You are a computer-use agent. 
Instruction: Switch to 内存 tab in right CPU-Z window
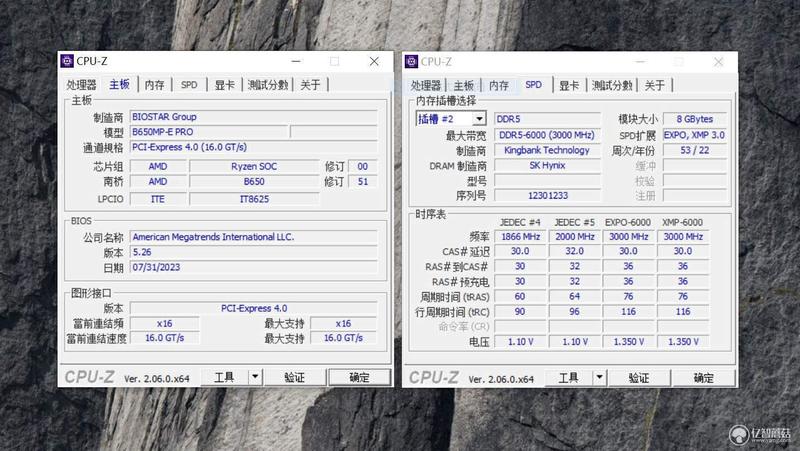click(499, 85)
